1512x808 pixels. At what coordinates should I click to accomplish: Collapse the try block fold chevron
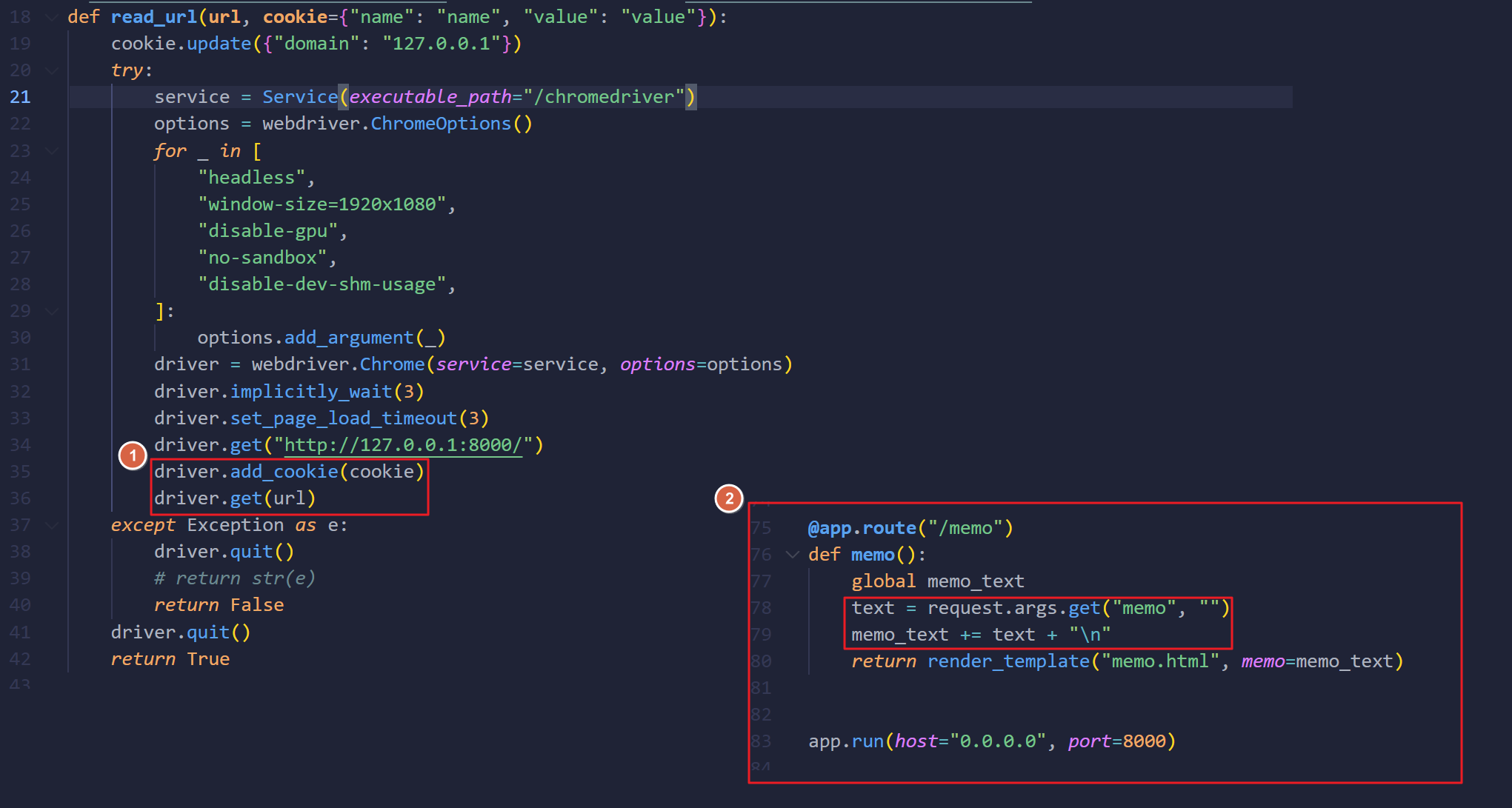point(52,70)
